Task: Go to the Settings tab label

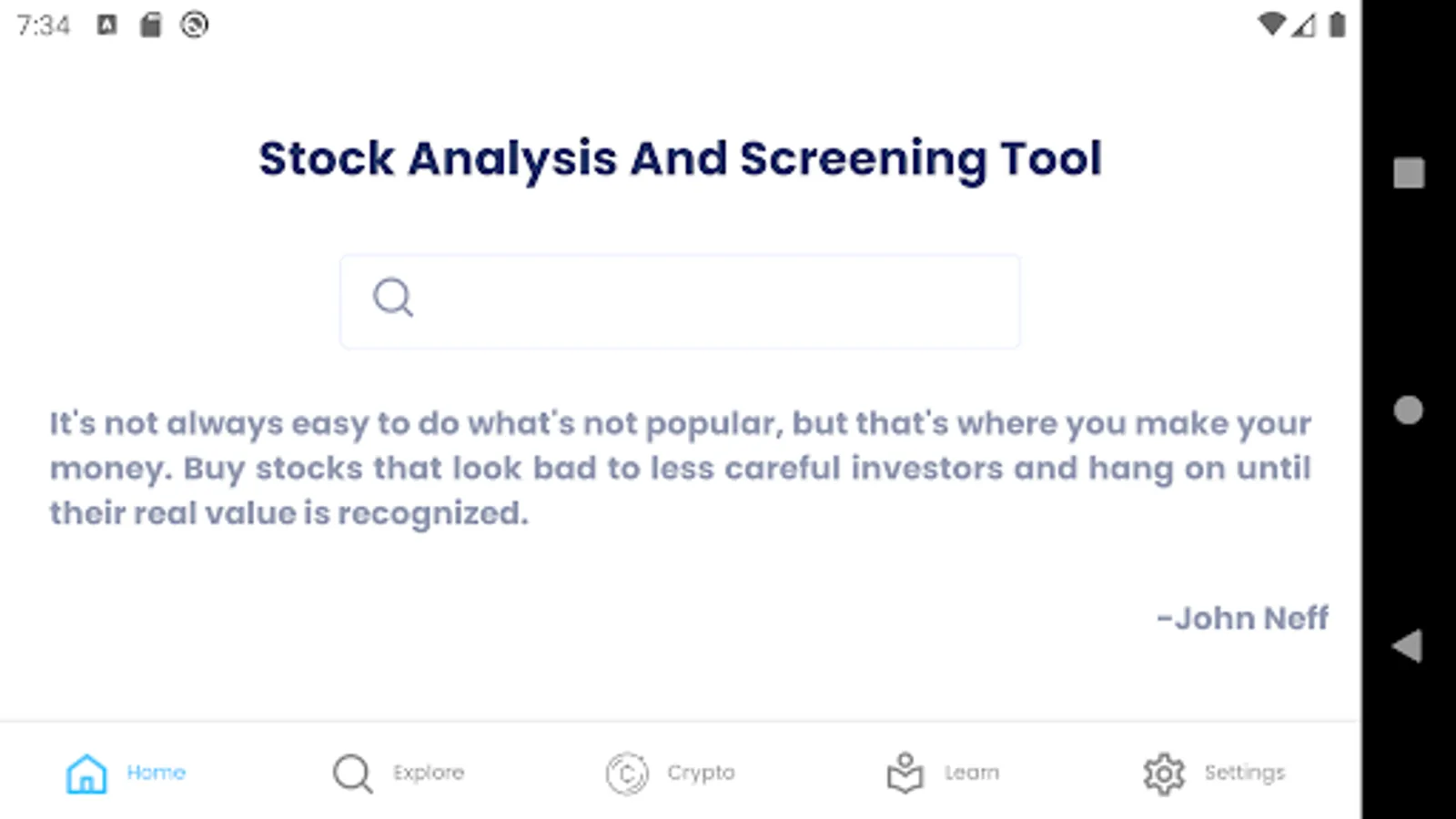Action: click(x=1244, y=773)
